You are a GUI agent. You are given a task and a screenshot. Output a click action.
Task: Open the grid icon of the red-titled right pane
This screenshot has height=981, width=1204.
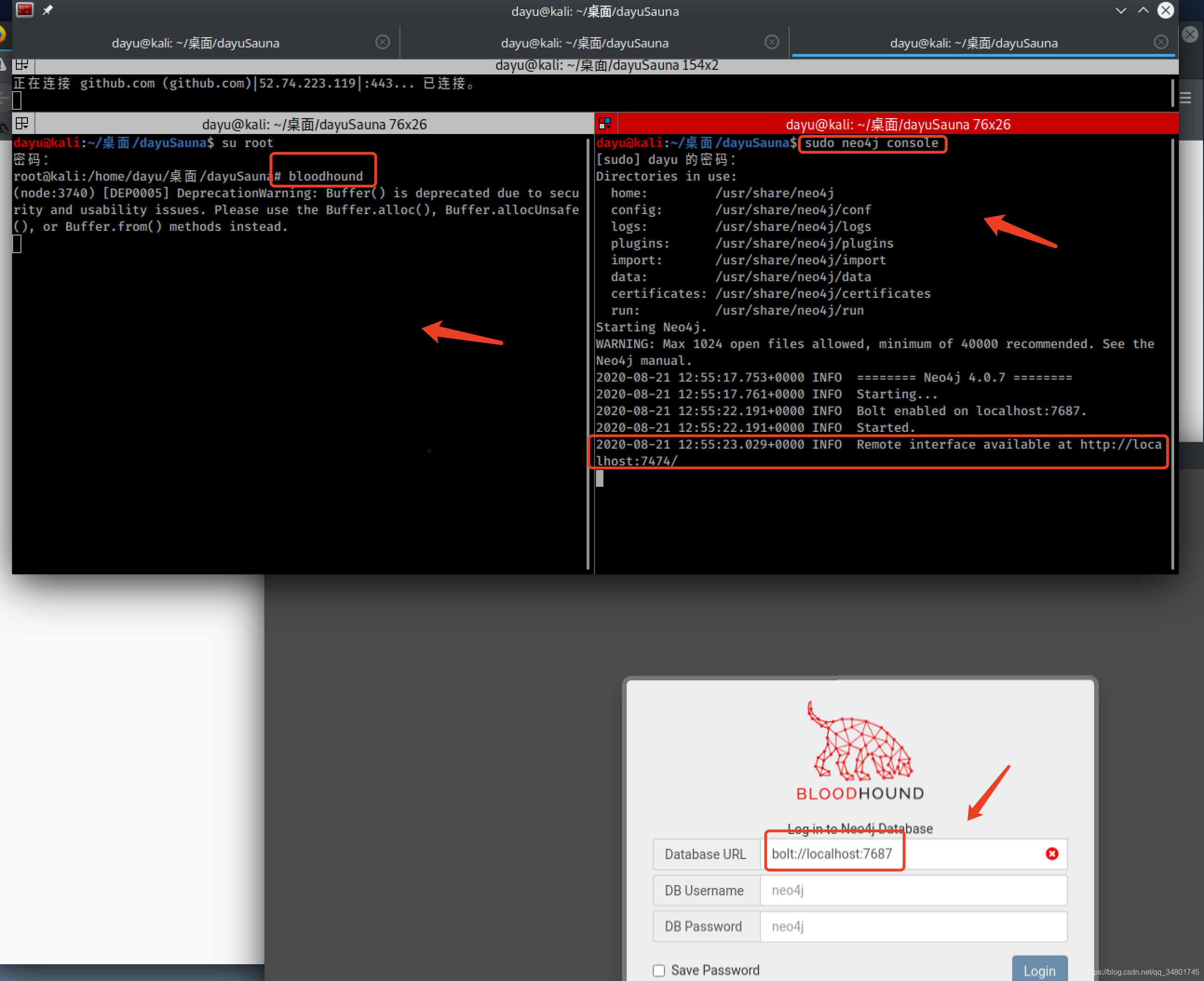(605, 124)
